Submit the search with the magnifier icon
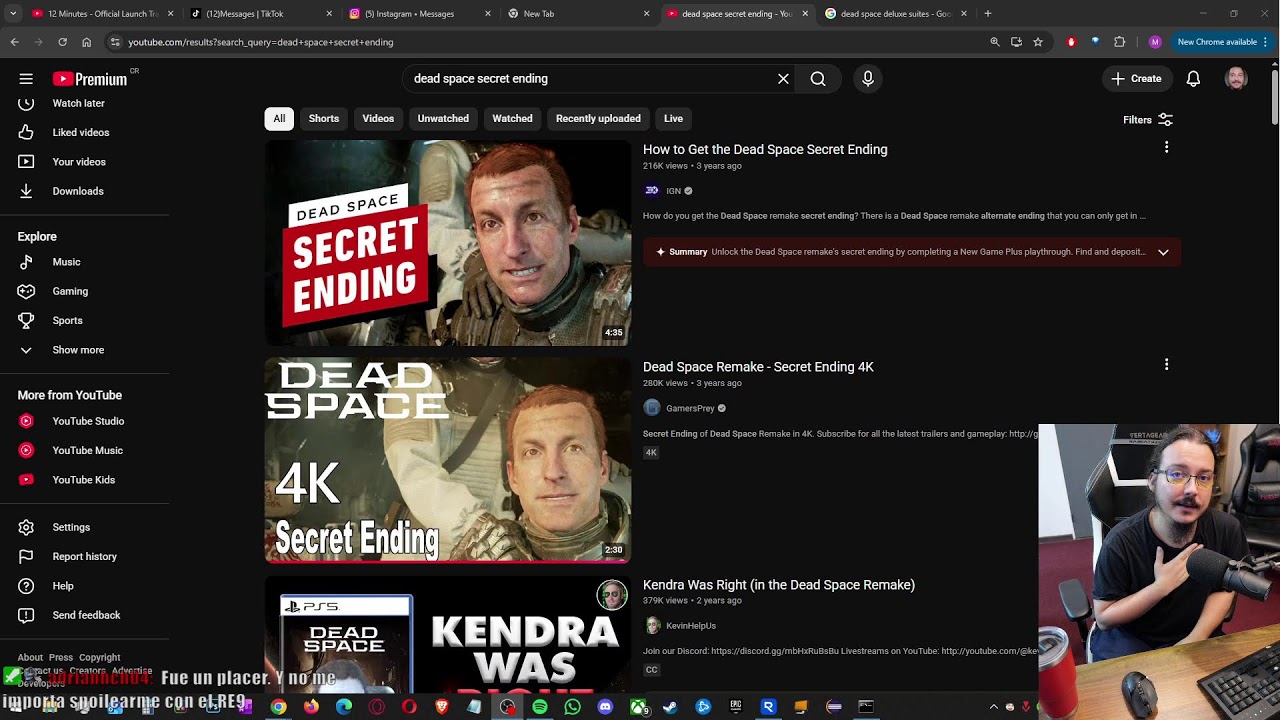This screenshot has width=1280, height=720. coord(818,79)
